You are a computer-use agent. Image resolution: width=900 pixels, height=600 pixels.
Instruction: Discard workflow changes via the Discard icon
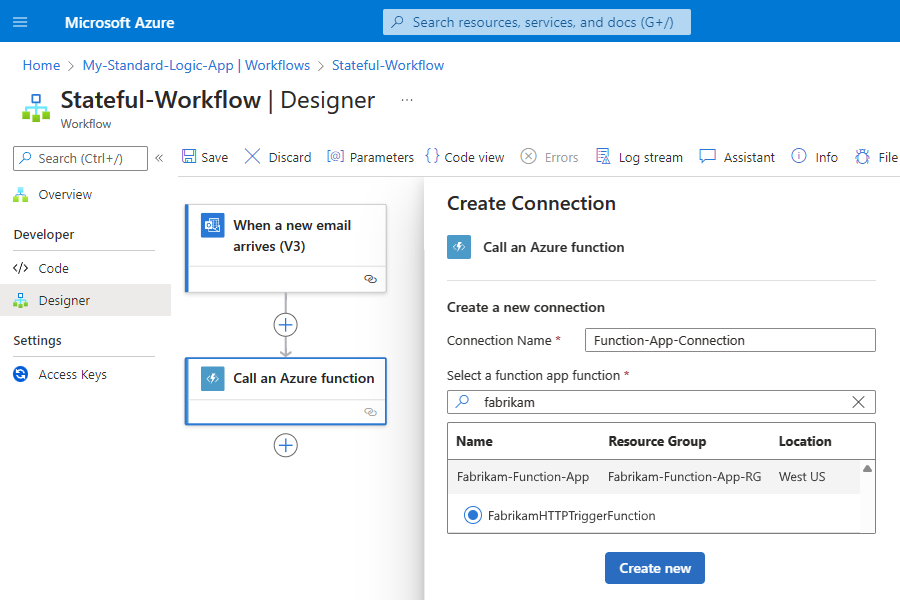pyautogui.click(x=277, y=157)
